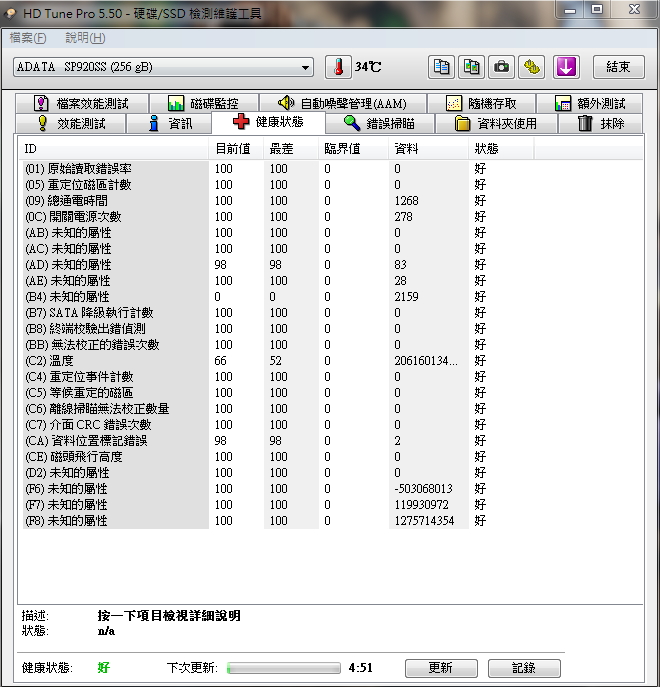
Task: Click the 結束 exit button
Action: [x=618, y=67]
